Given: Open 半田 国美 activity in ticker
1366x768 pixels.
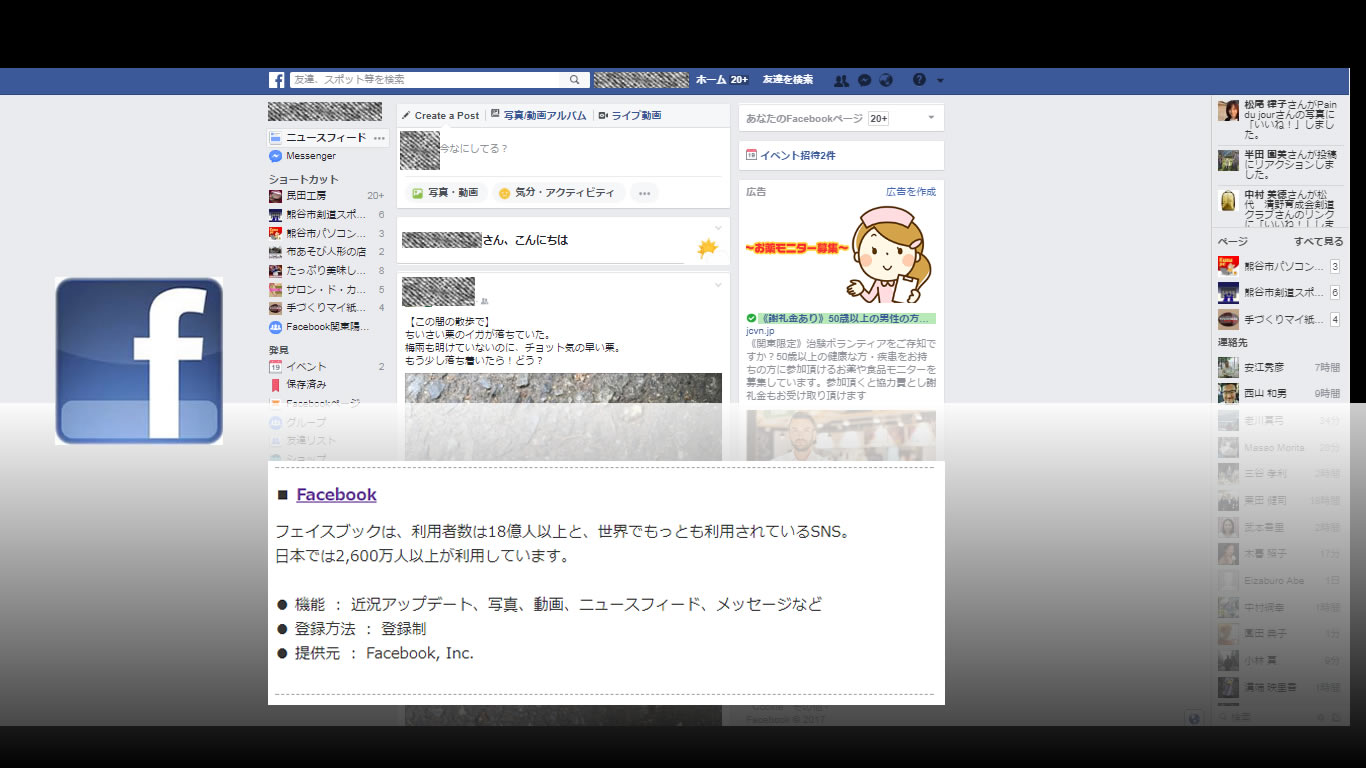Looking at the screenshot, I should pos(1279,164).
